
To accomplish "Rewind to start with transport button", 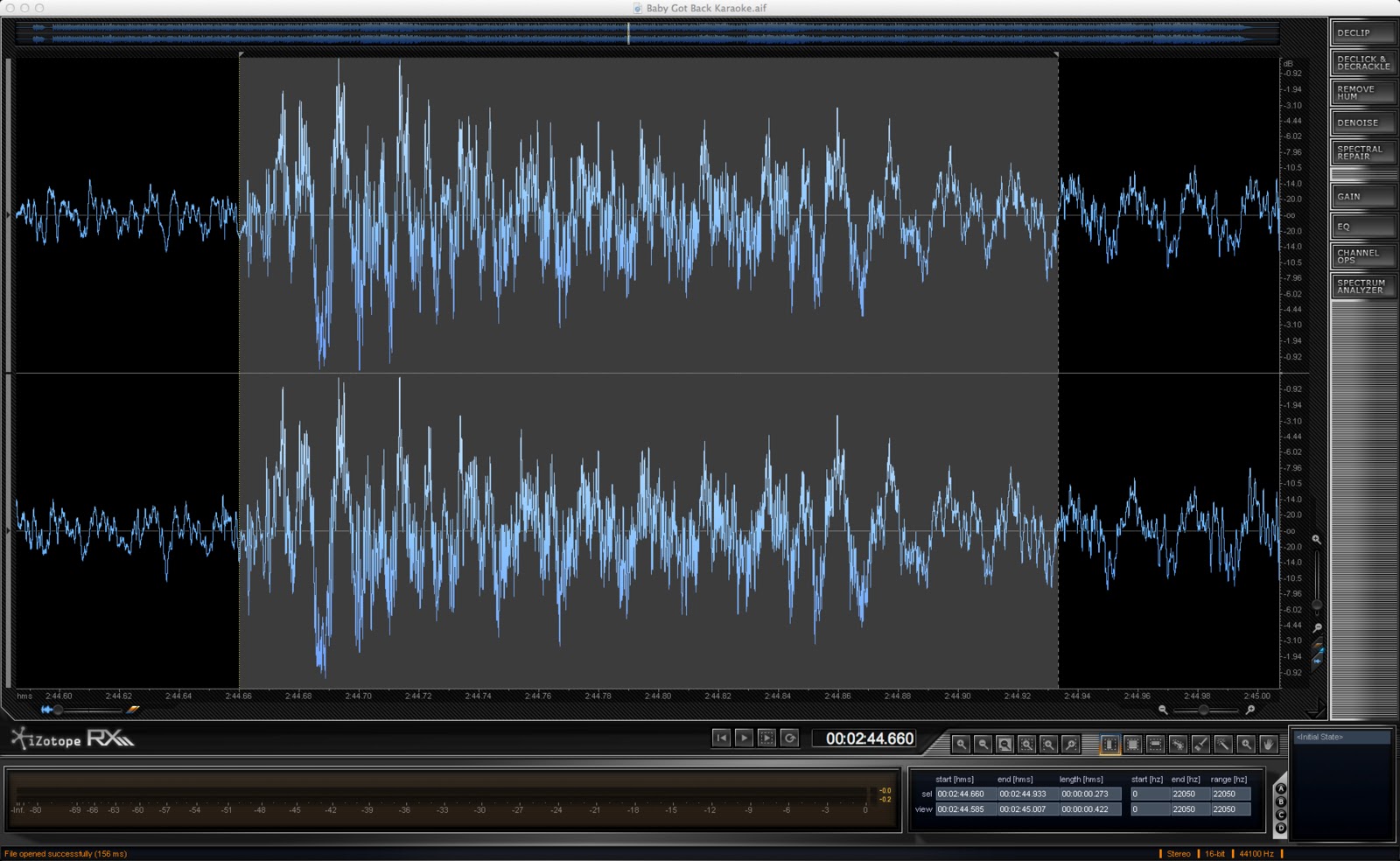I will pos(721,738).
